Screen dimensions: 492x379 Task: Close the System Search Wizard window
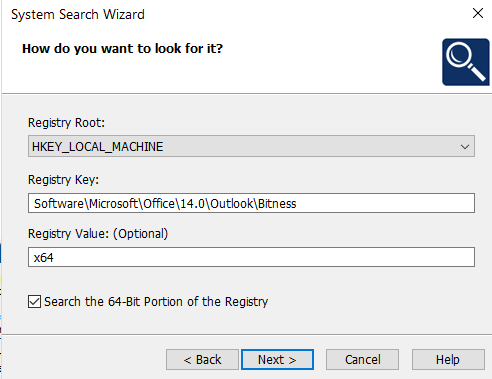click(x=478, y=13)
